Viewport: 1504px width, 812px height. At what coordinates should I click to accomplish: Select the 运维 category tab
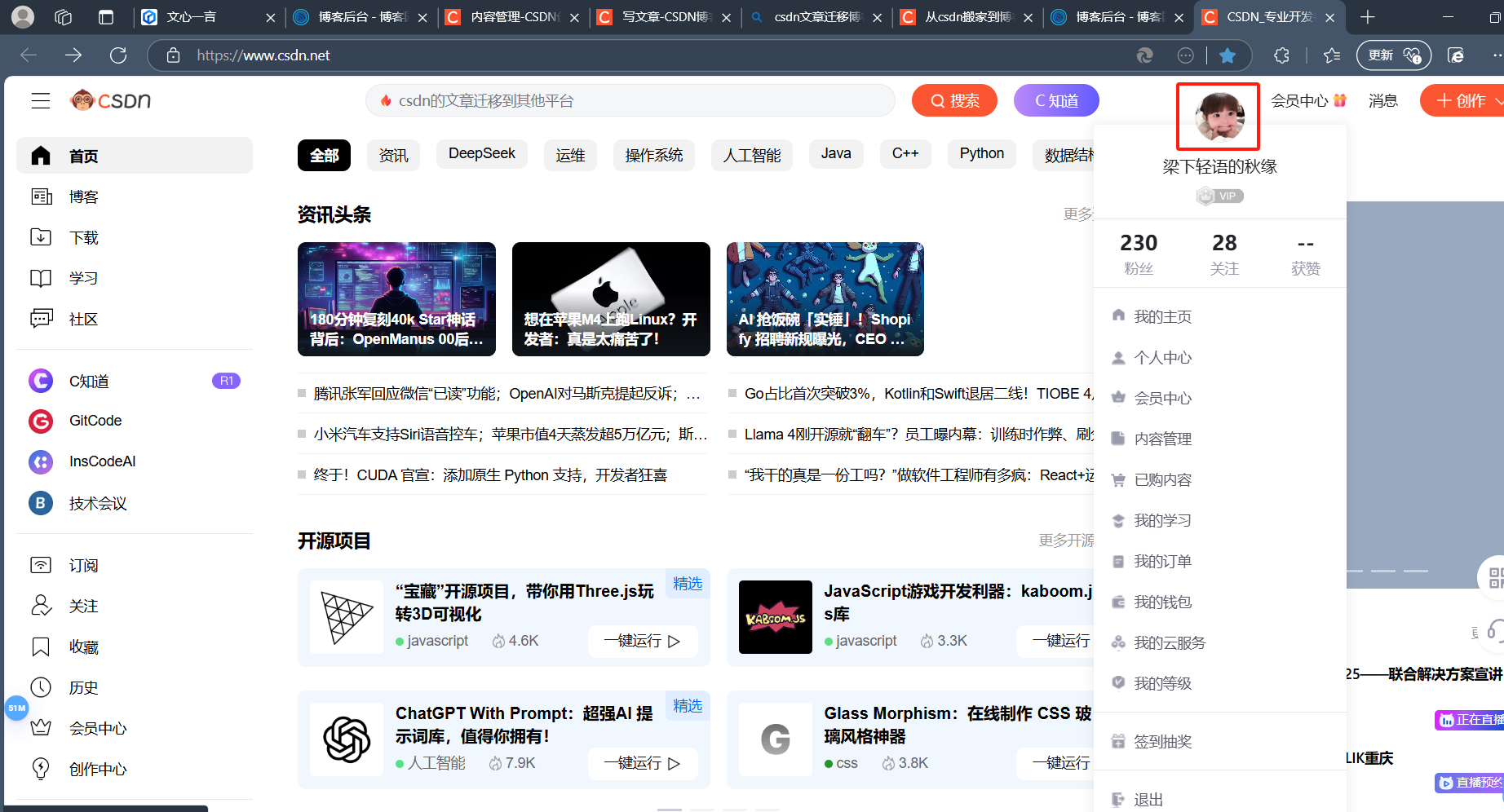[x=570, y=155]
